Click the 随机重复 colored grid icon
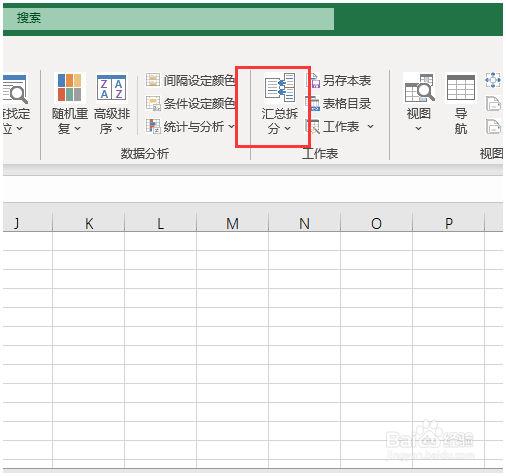Image resolution: width=506 pixels, height=476 pixels. [x=69, y=87]
